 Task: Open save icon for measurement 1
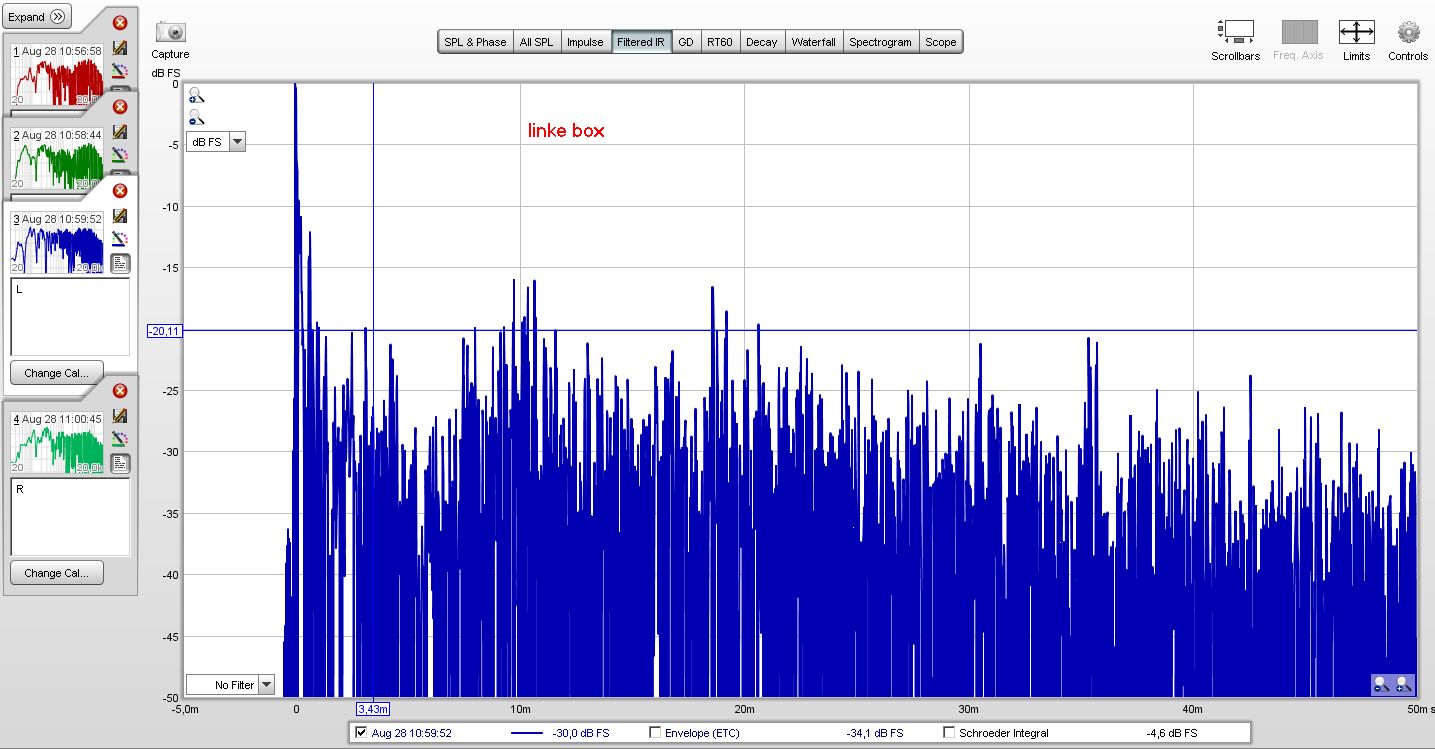120,47
